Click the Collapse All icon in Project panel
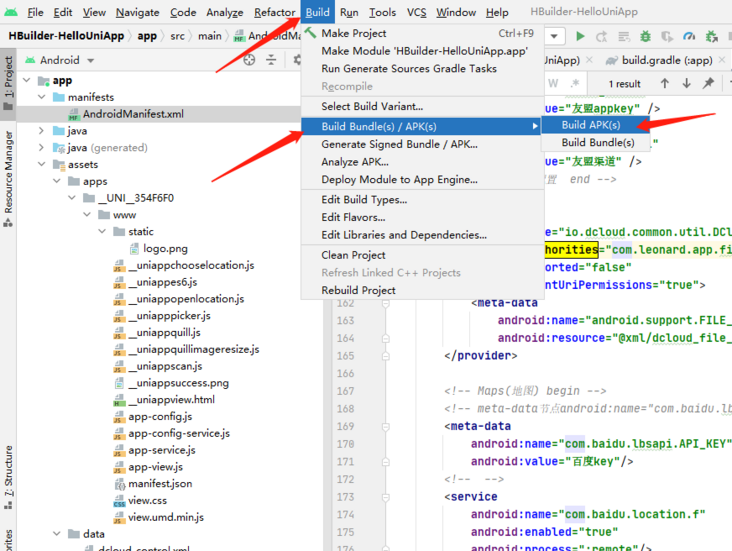Screen dimensions: 732x551 [271, 60]
